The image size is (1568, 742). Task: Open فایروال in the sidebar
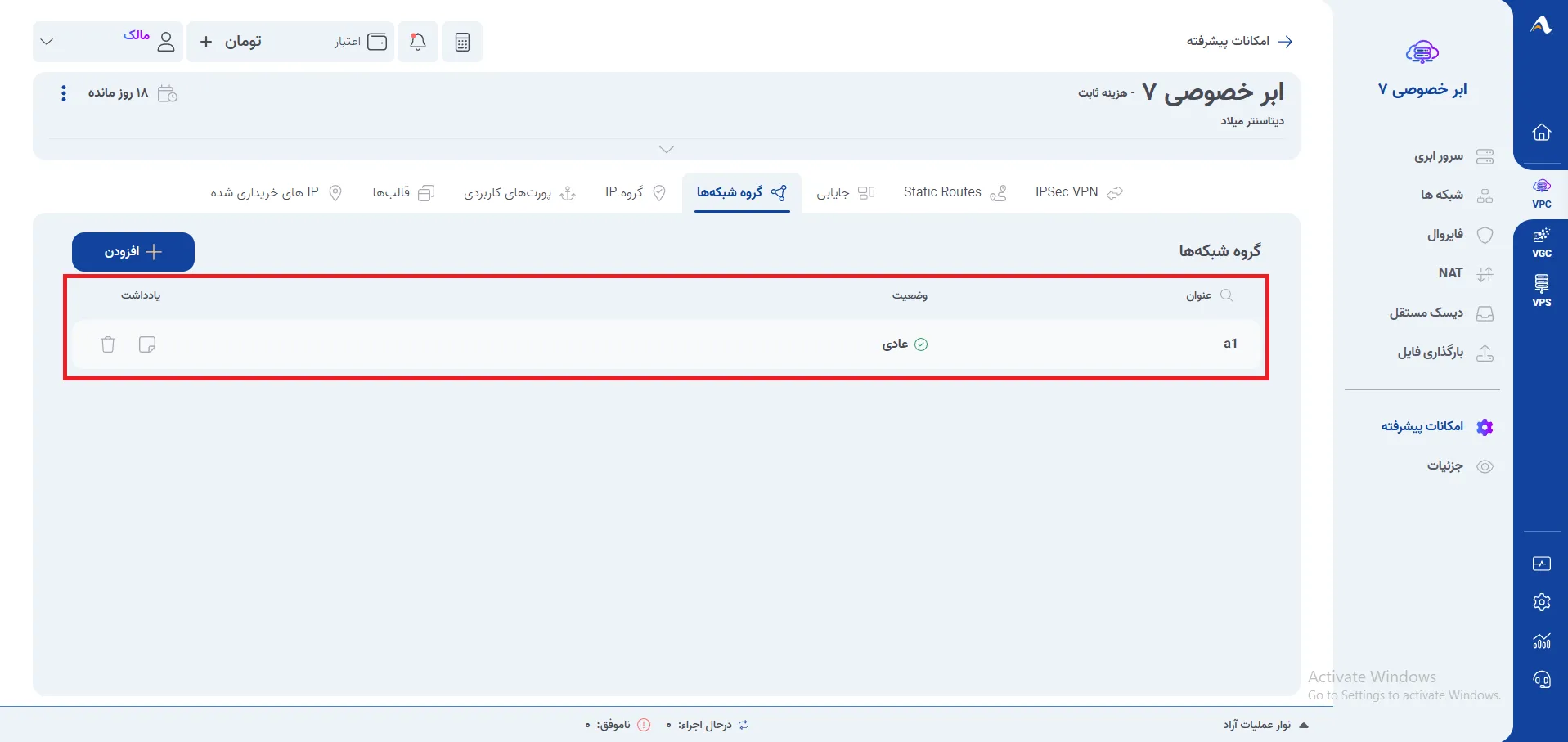(x=1460, y=235)
